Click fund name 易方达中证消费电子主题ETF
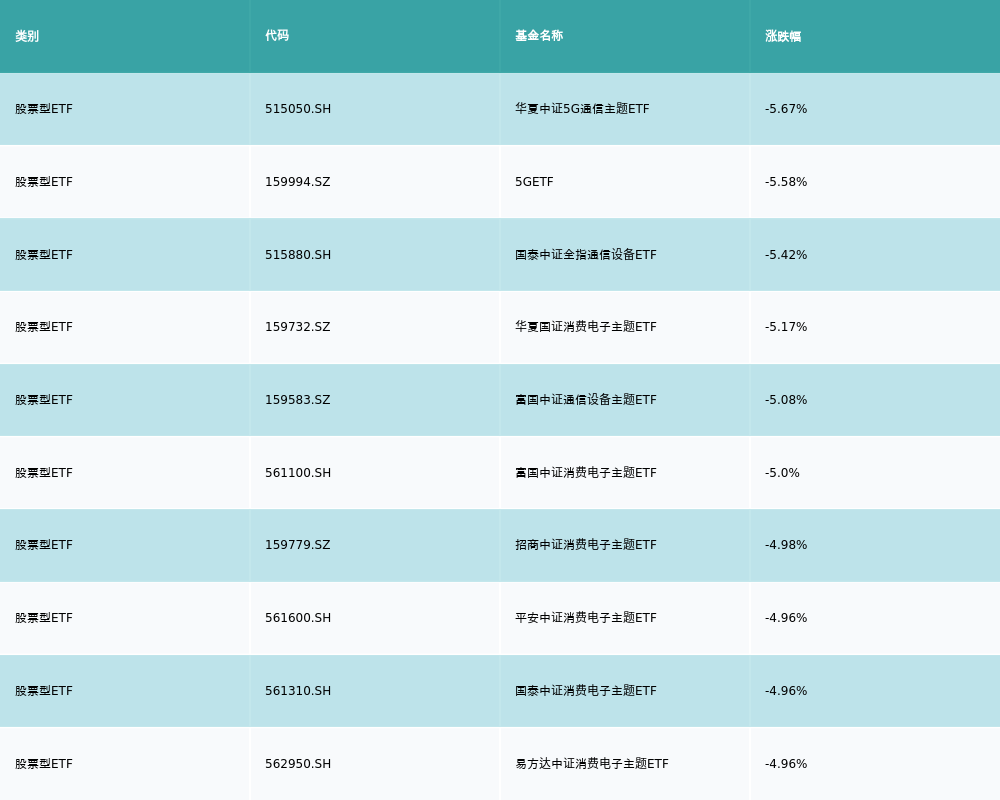The image size is (1000, 800). [x=592, y=764]
